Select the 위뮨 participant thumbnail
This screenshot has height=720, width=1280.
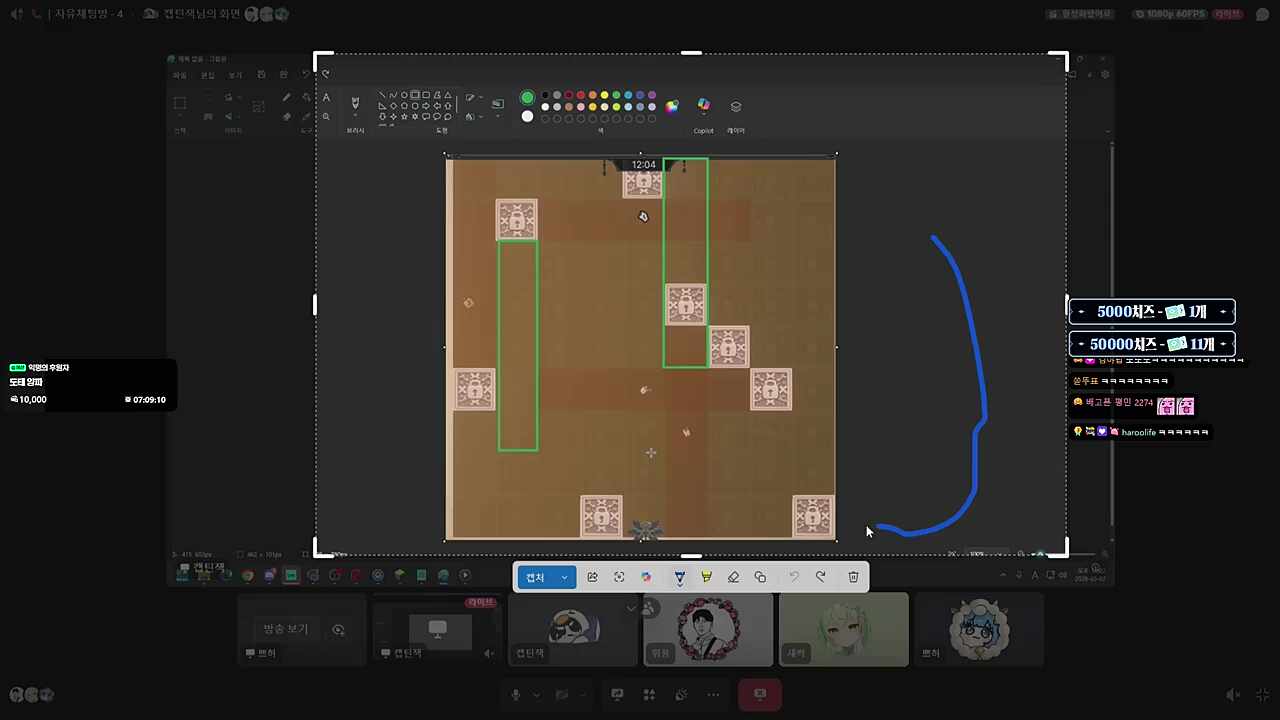[707, 629]
